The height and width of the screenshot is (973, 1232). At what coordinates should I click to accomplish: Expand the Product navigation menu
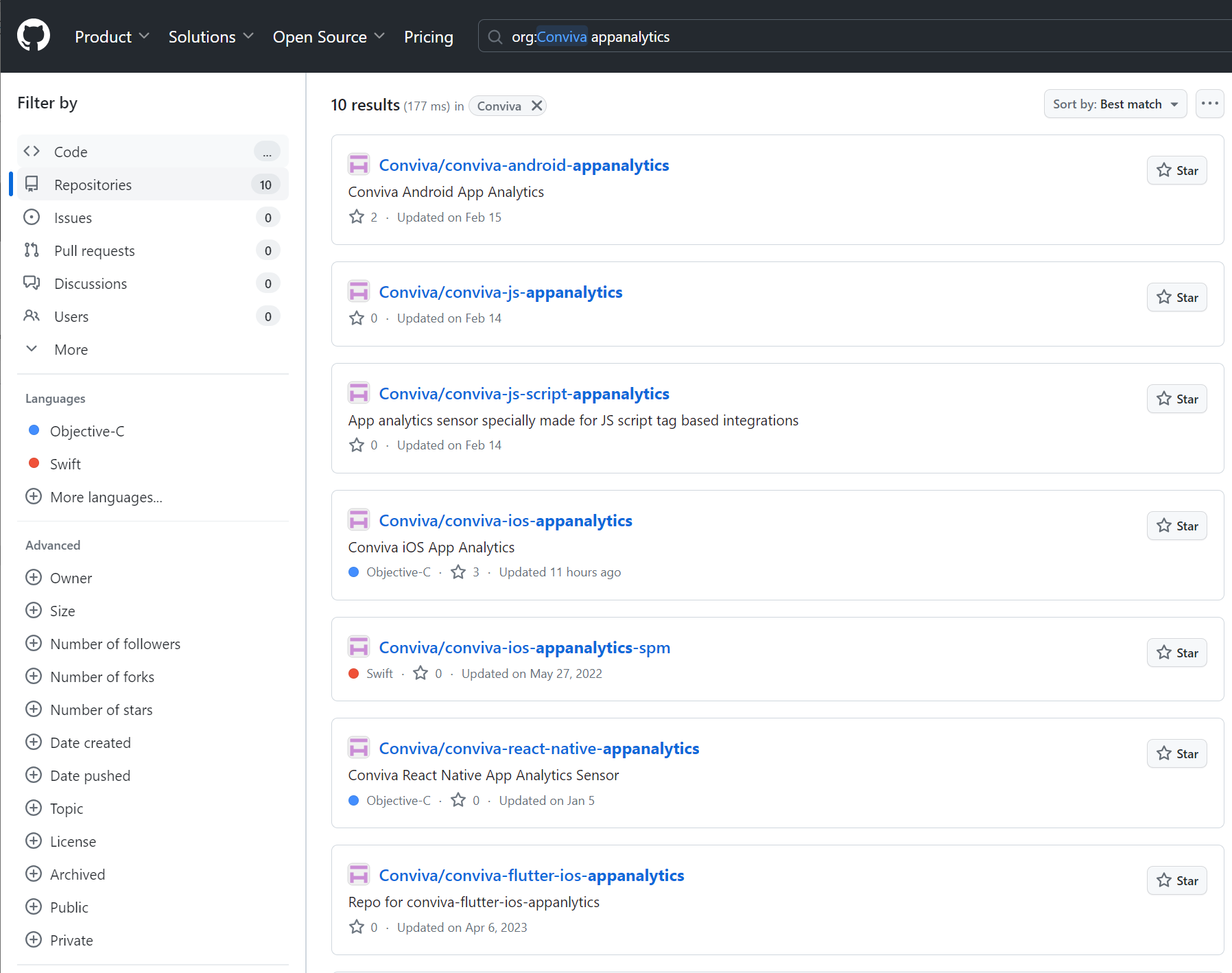(112, 37)
